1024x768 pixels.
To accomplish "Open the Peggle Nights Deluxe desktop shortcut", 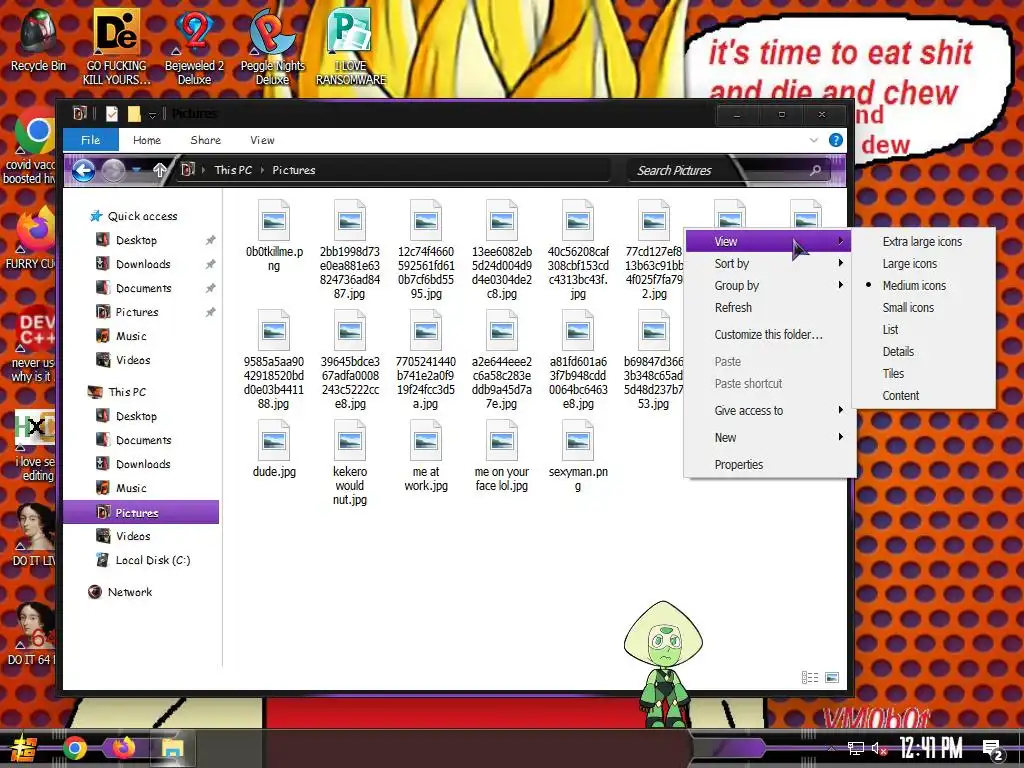I will (x=272, y=47).
